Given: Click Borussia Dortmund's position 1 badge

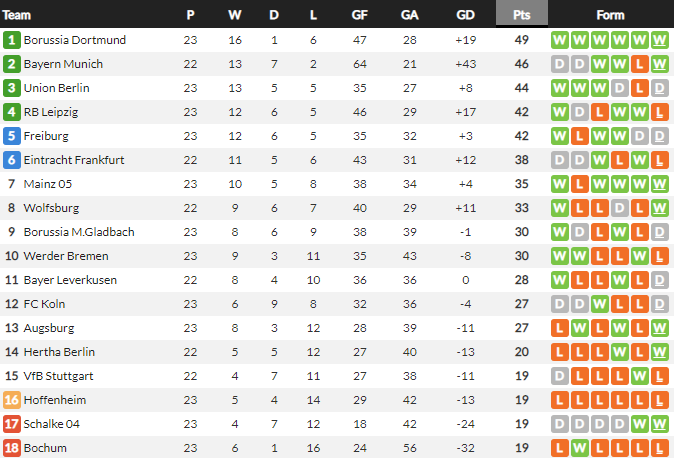Looking at the screenshot, I should (12, 40).
